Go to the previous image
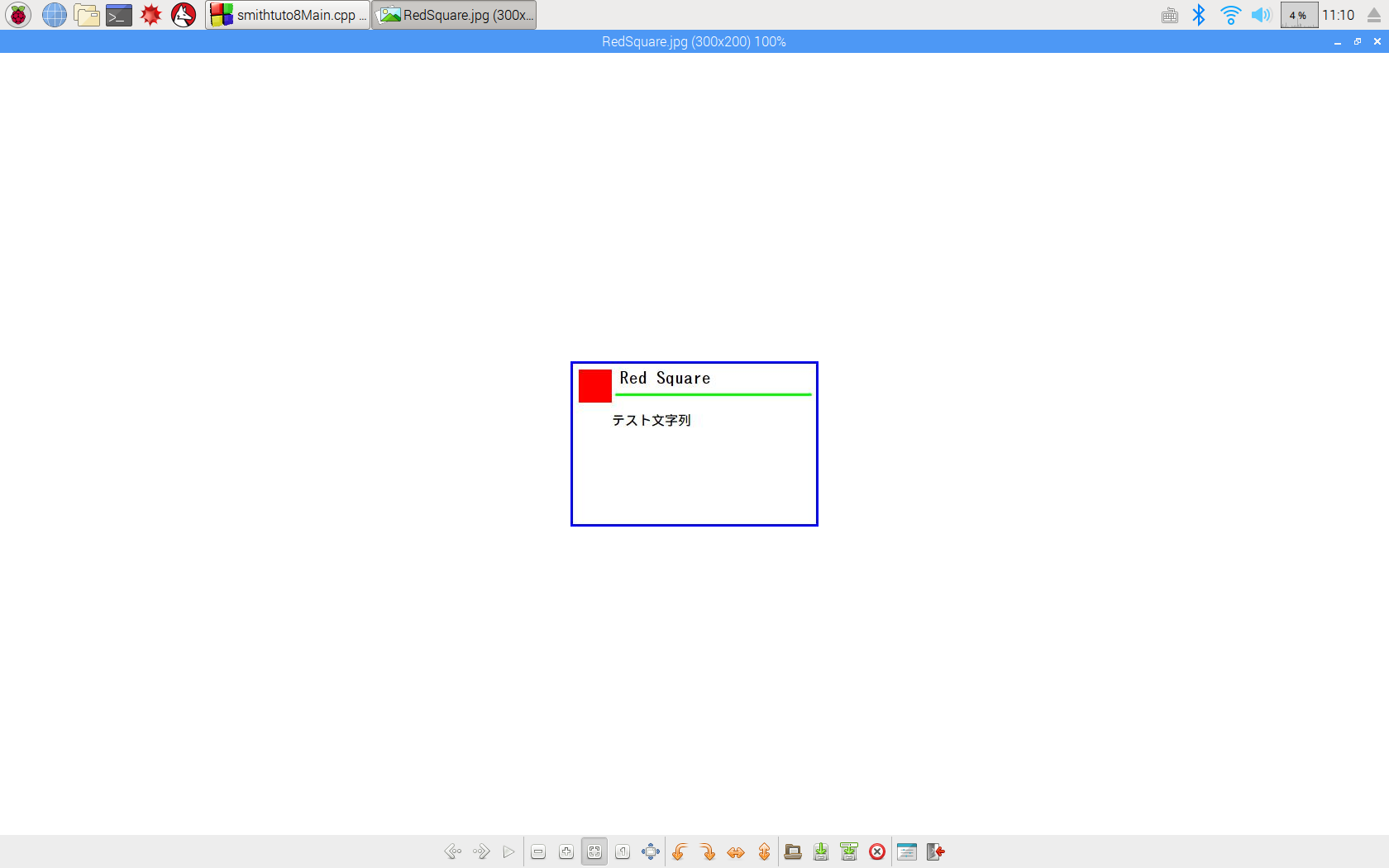The height and width of the screenshot is (868, 1389). click(x=452, y=851)
